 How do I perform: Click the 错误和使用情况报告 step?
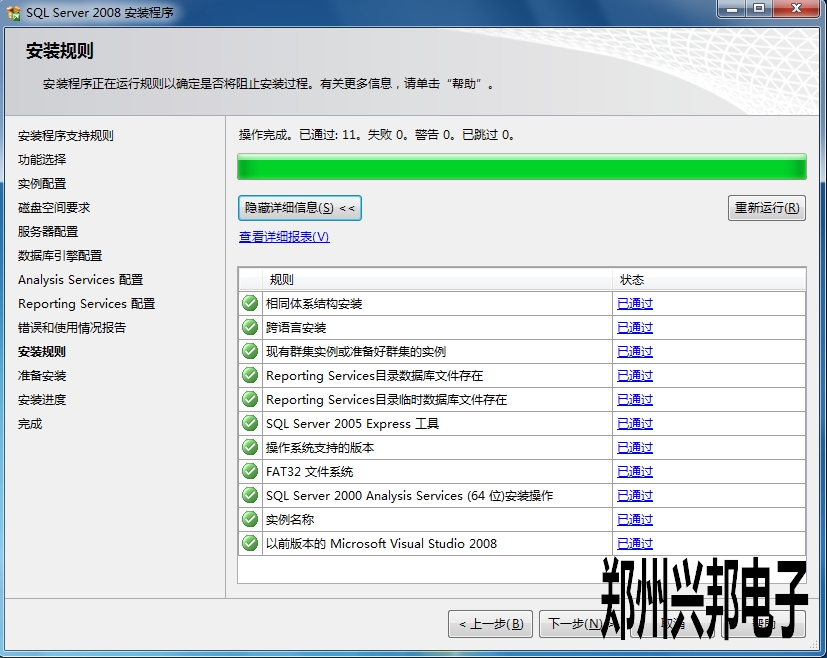(72, 327)
